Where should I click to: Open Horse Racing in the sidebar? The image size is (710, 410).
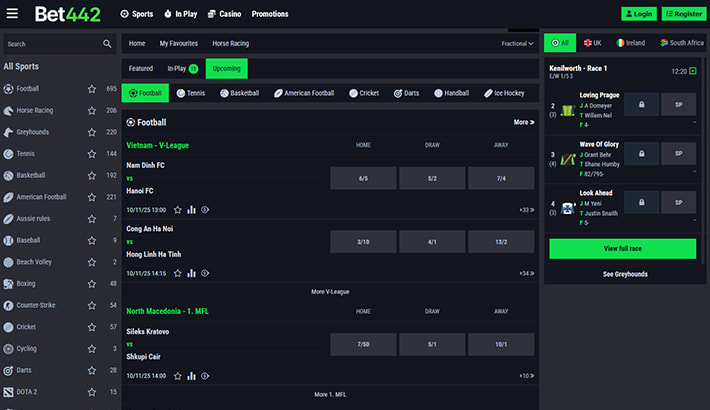tap(34, 111)
